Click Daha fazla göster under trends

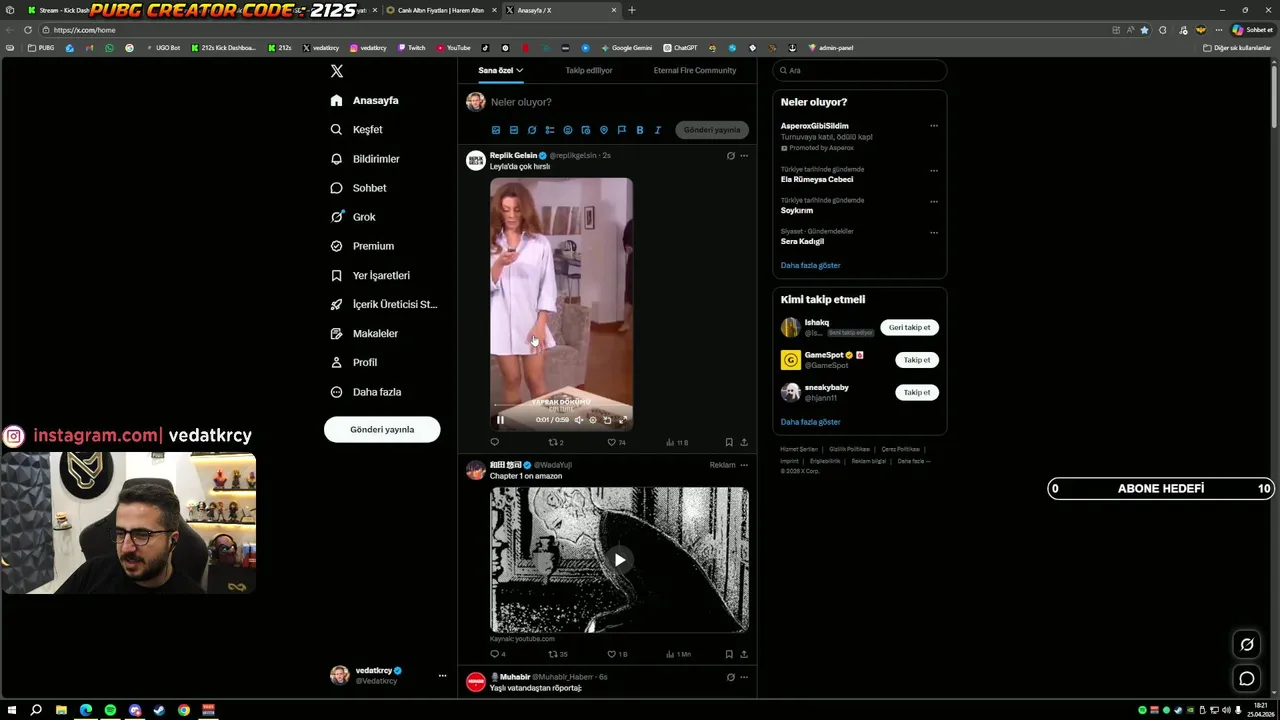[810, 265]
